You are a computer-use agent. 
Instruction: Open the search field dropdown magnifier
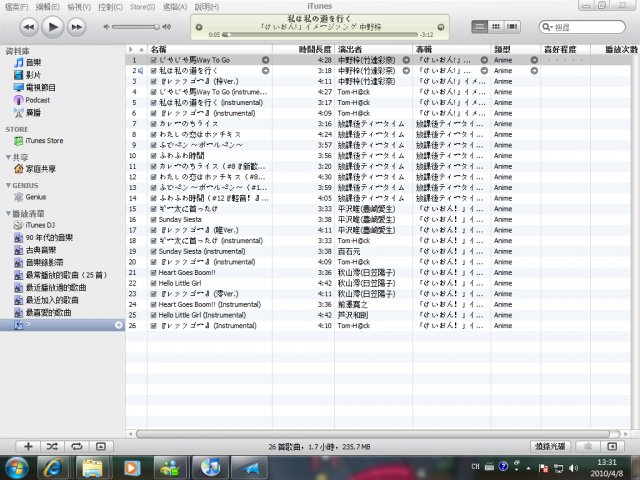click(x=547, y=27)
